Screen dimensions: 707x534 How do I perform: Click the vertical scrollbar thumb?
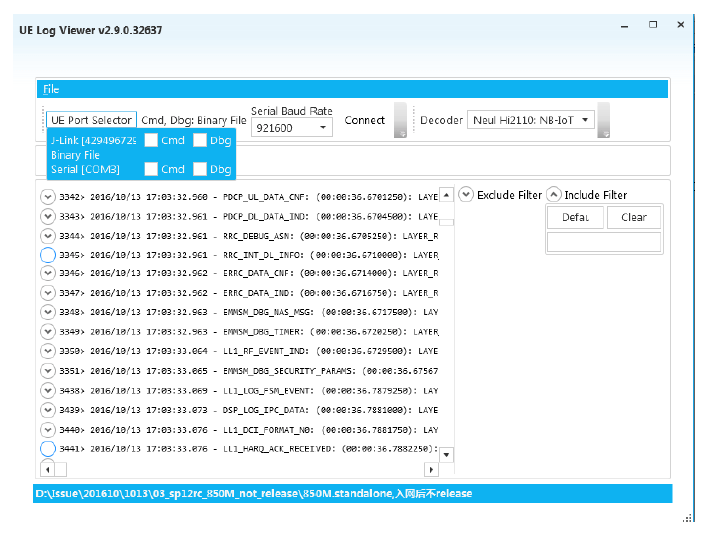(x=446, y=222)
